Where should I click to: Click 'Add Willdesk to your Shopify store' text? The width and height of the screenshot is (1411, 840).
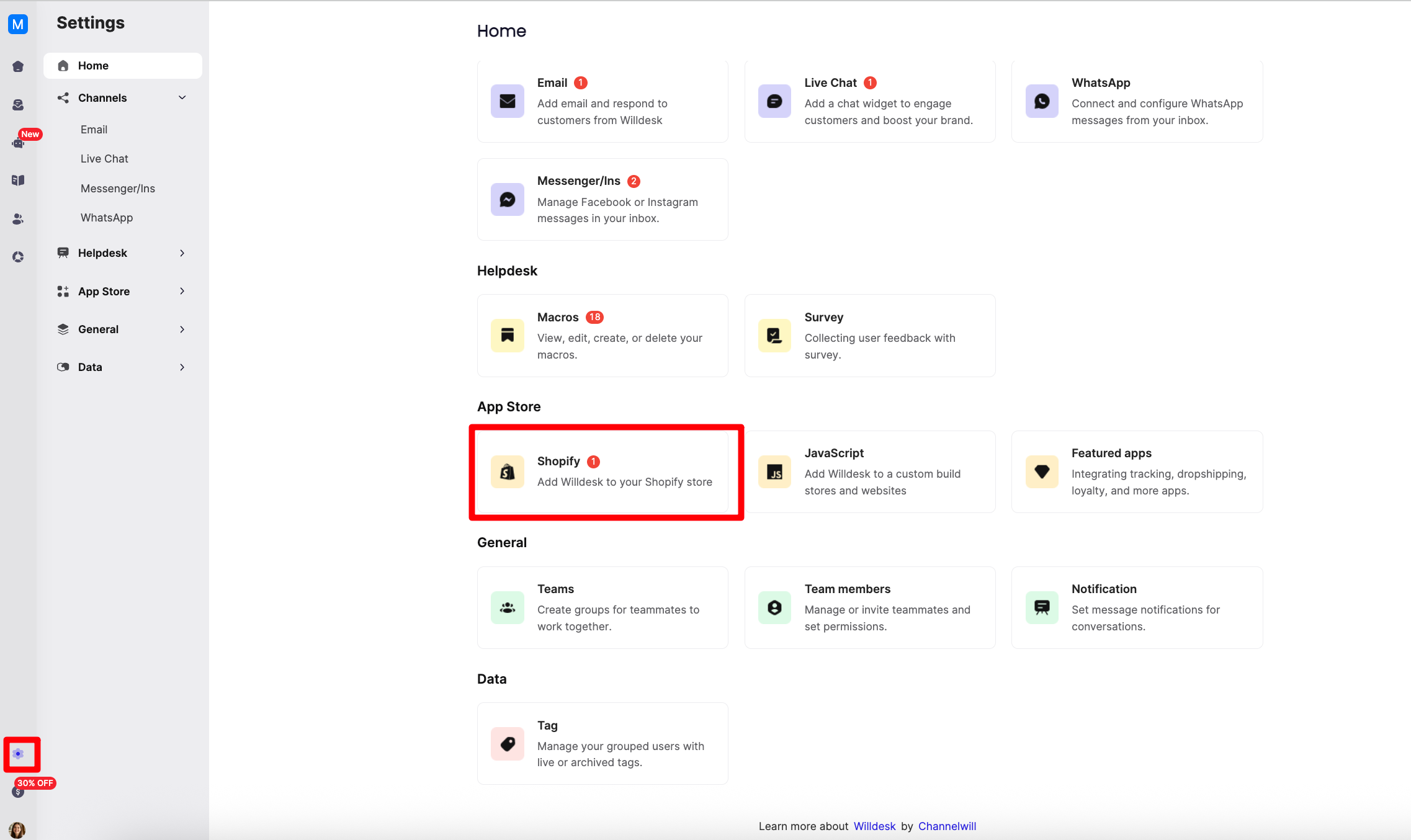point(625,482)
